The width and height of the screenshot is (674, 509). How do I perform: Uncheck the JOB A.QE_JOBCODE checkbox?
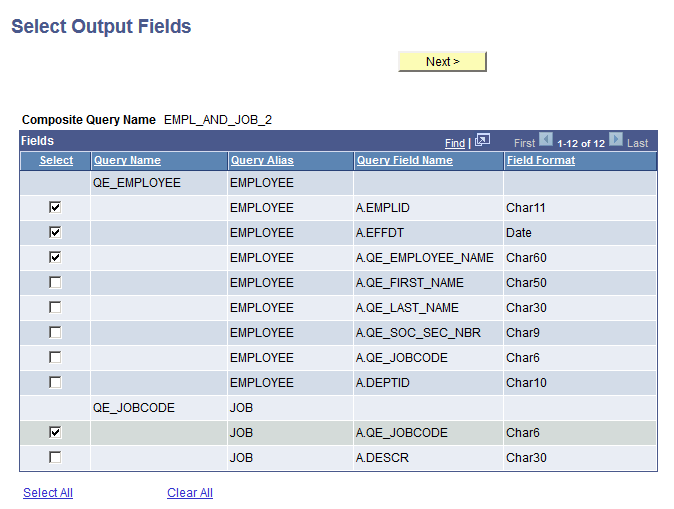click(x=55, y=432)
